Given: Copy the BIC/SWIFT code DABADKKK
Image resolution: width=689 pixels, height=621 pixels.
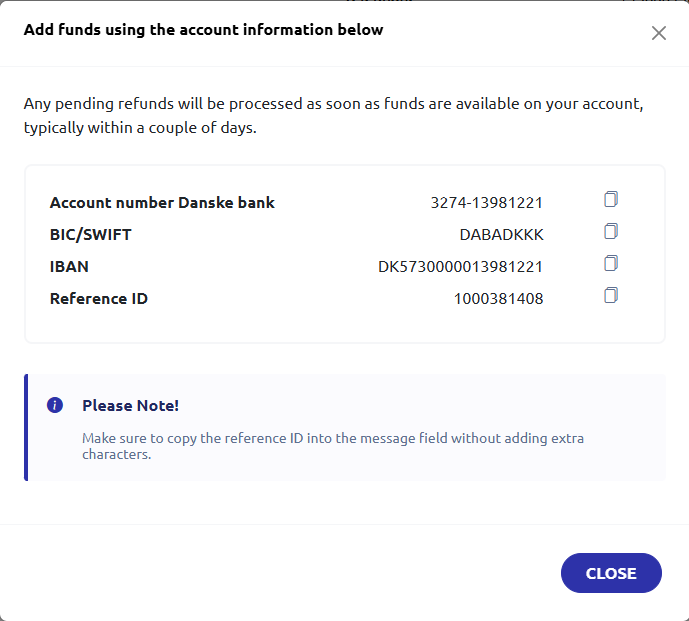Looking at the screenshot, I should point(611,231).
